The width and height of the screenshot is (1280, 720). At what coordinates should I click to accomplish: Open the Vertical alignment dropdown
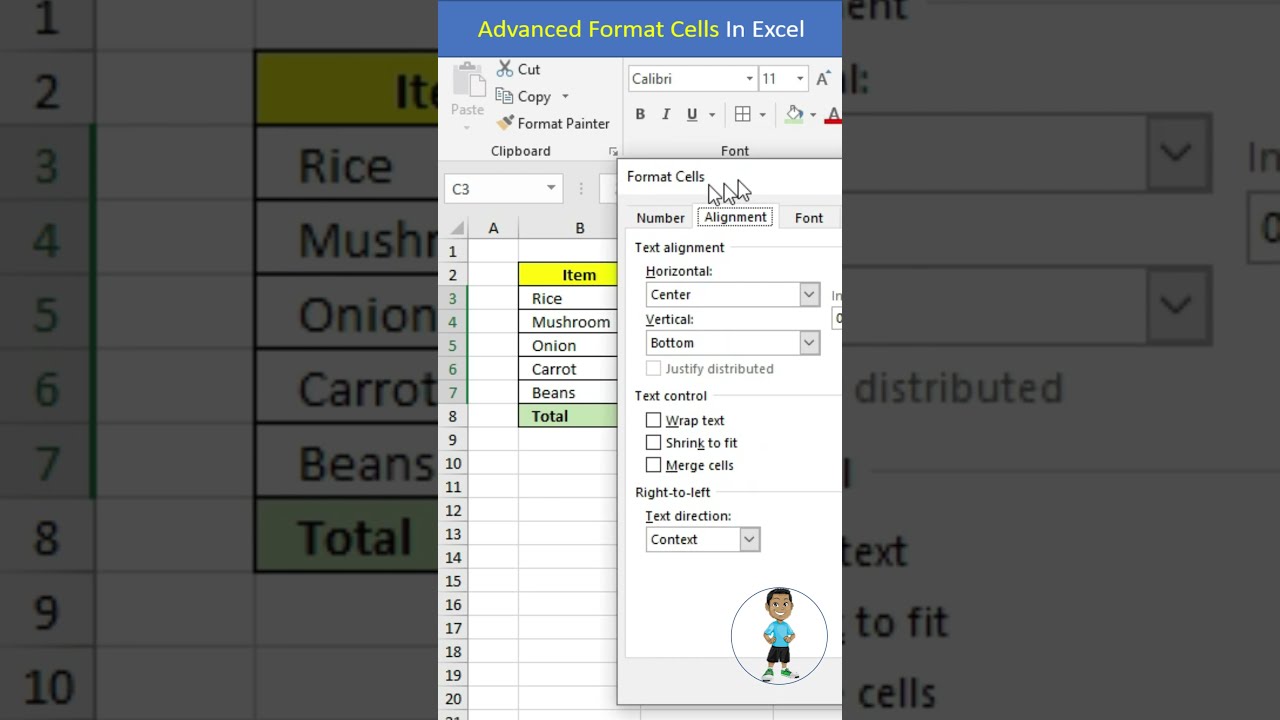(809, 342)
